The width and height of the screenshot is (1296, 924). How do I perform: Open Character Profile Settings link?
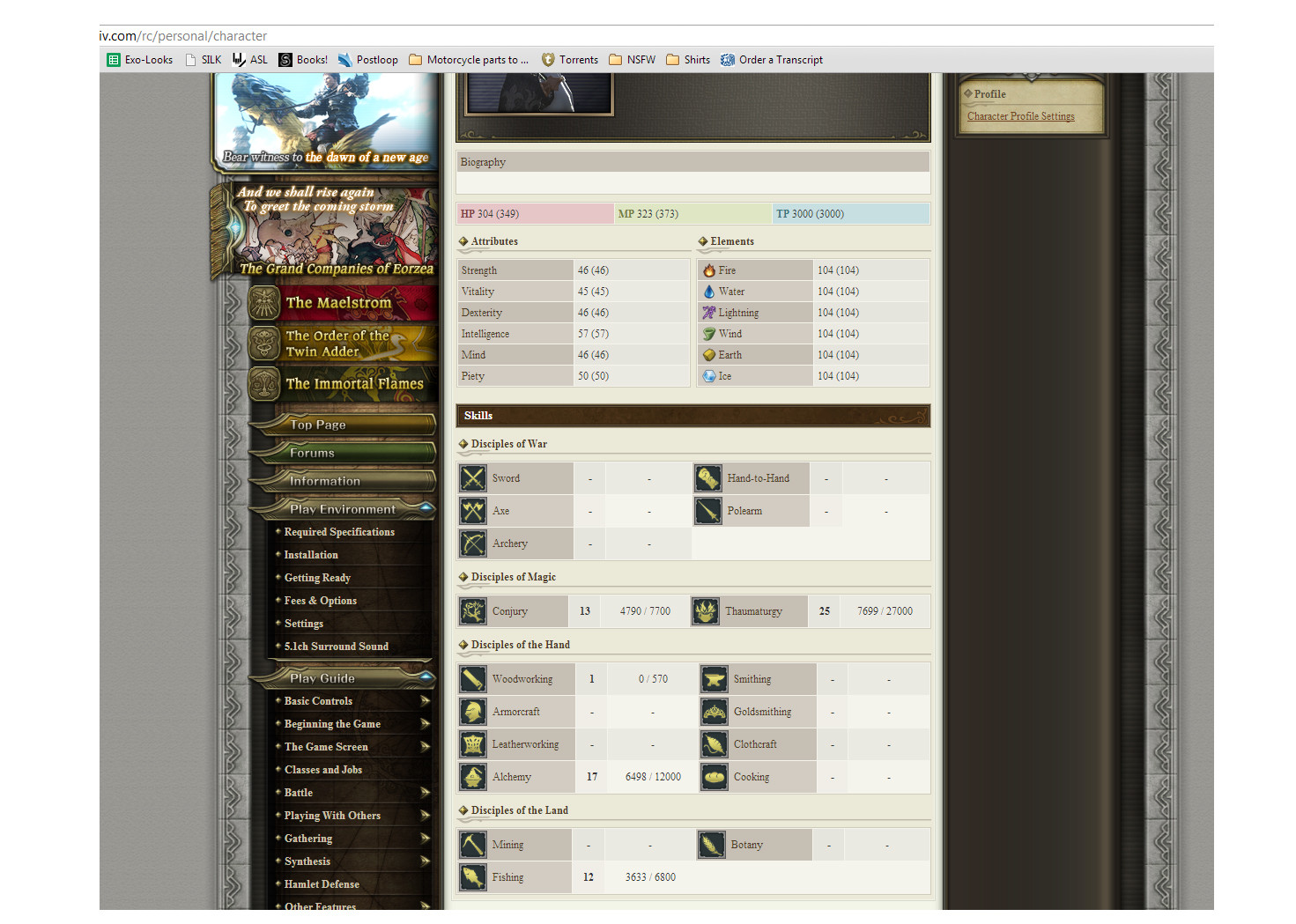pyautogui.click(x=1020, y=116)
